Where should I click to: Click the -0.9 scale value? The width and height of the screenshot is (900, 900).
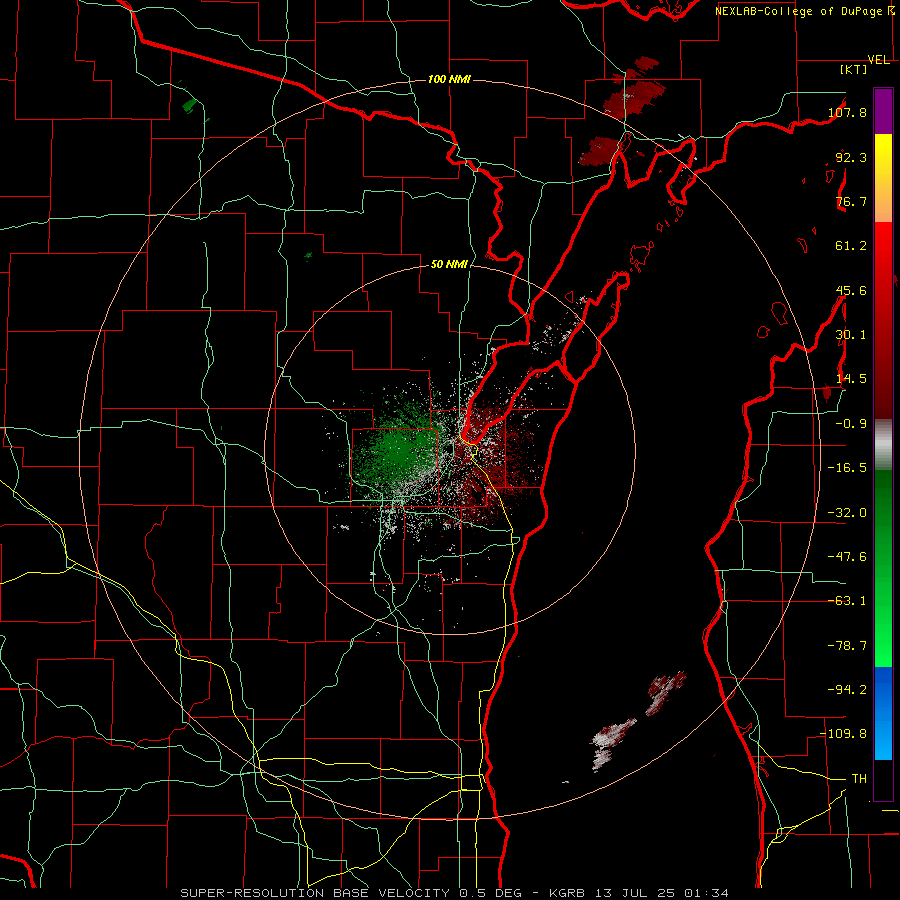(x=851, y=424)
